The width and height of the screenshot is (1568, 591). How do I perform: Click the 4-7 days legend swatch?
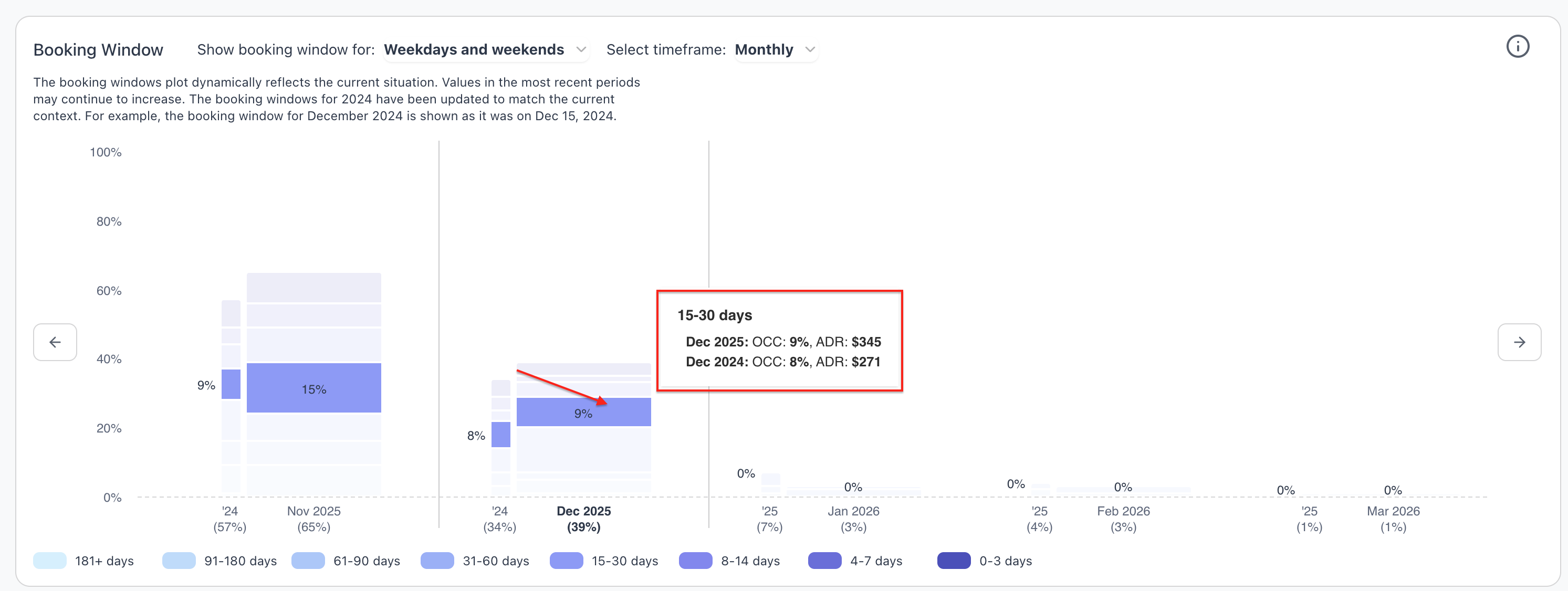tap(824, 561)
